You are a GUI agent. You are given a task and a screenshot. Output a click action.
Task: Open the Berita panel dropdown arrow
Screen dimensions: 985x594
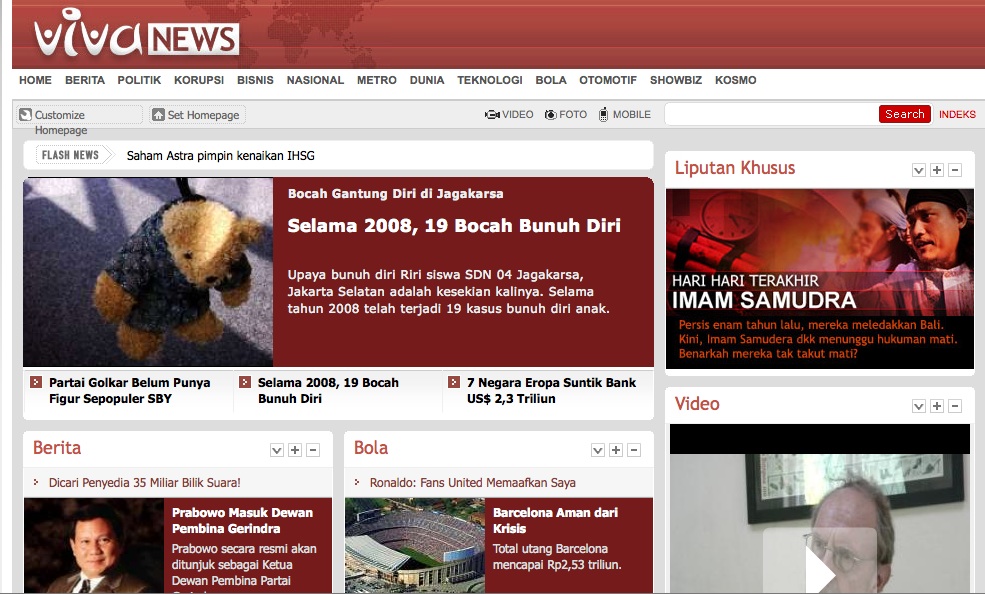pyautogui.click(x=277, y=450)
